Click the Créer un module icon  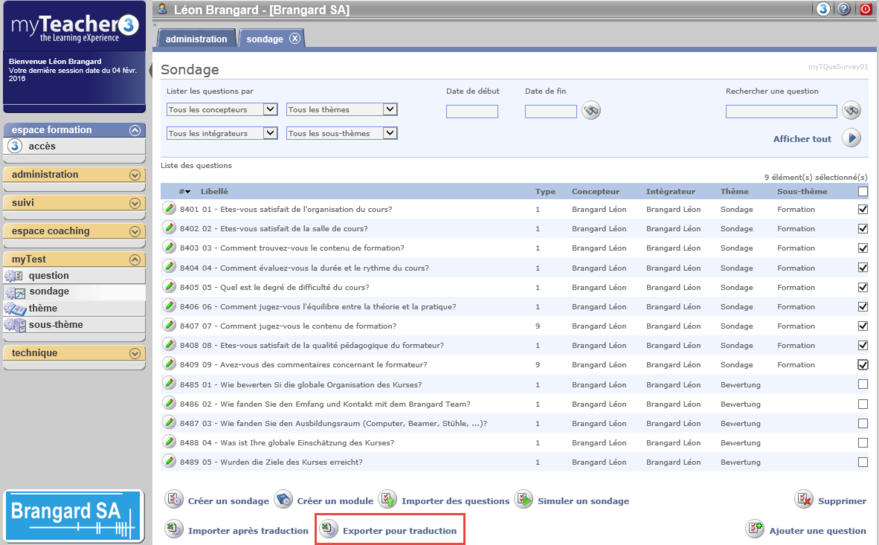pos(284,500)
